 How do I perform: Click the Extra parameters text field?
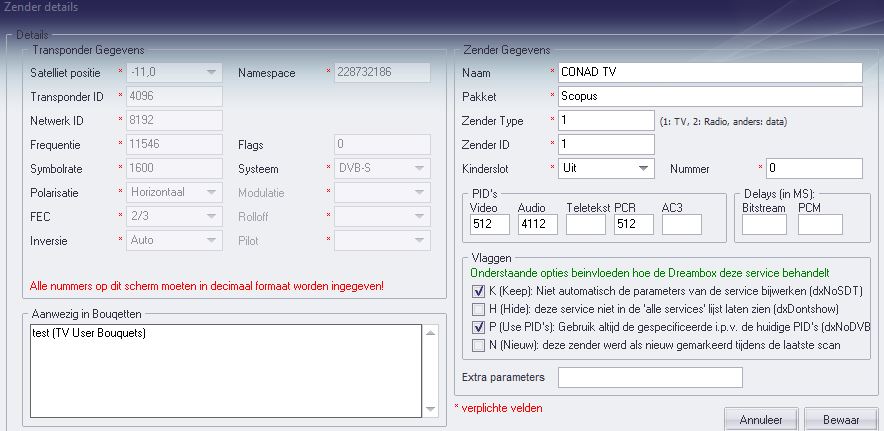[x=650, y=377]
